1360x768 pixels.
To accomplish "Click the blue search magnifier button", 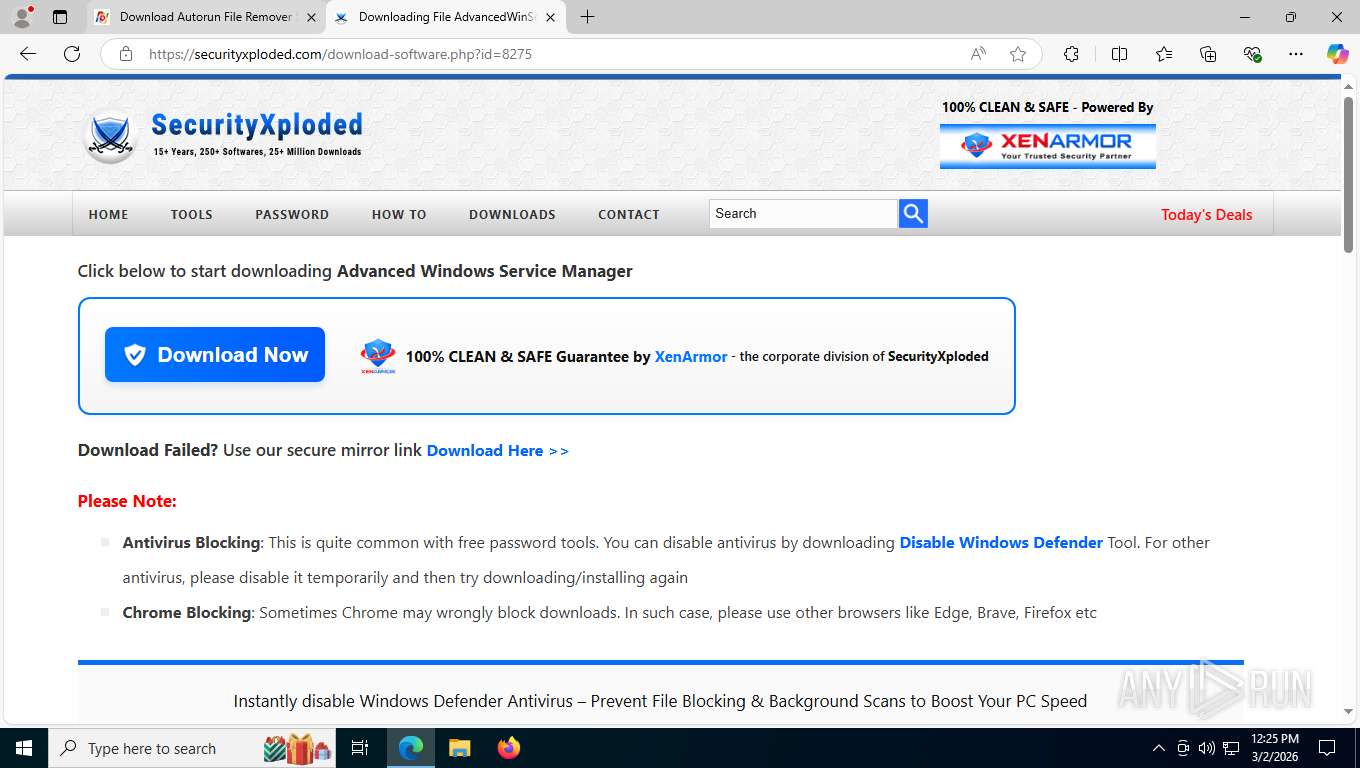I will [913, 213].
